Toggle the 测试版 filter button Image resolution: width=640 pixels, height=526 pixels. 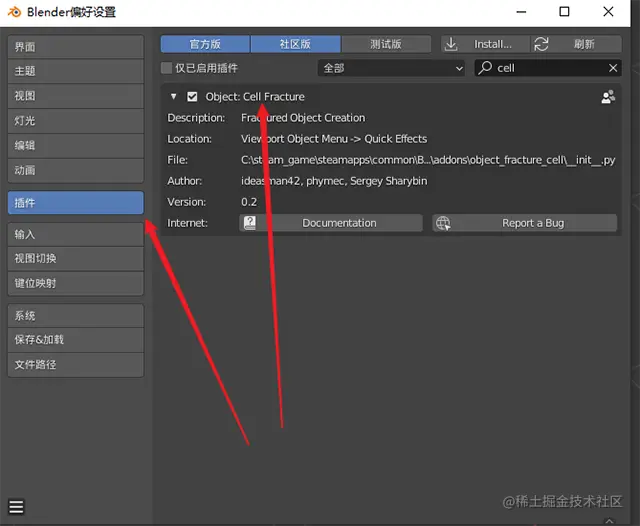click(386, 44)
